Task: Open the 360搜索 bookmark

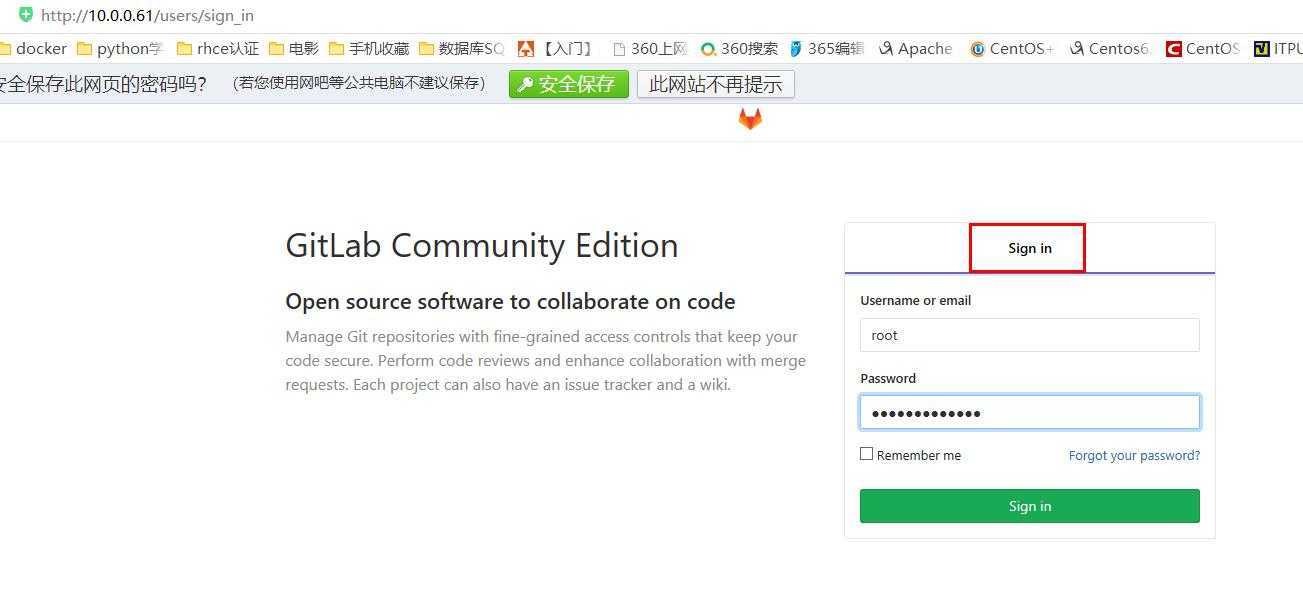Action: coord(739,48)
